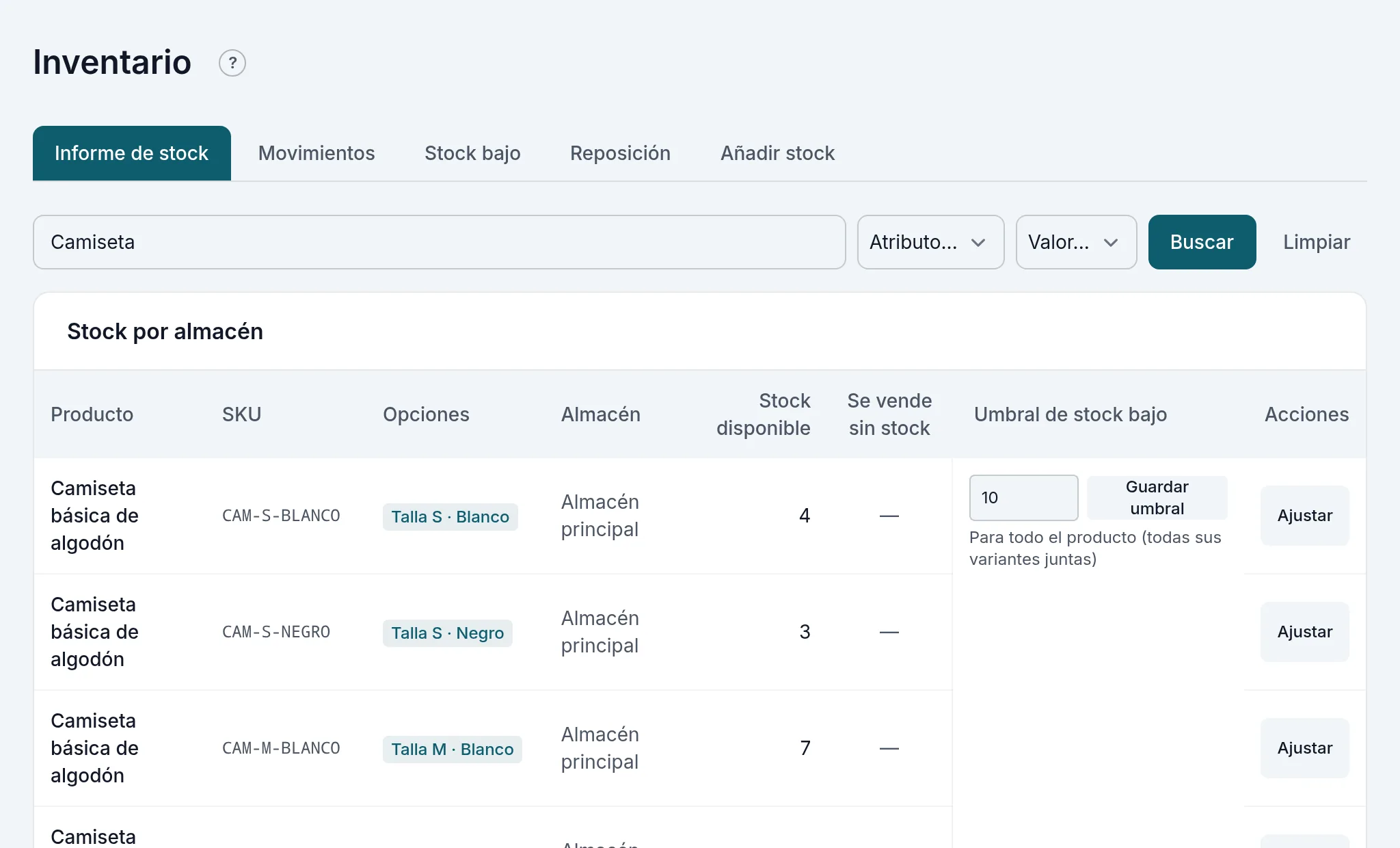The height and width of the screenshot is (848, 1400).
Task: Click the Talla S · Blanco option tag
Action: (450, 517)
